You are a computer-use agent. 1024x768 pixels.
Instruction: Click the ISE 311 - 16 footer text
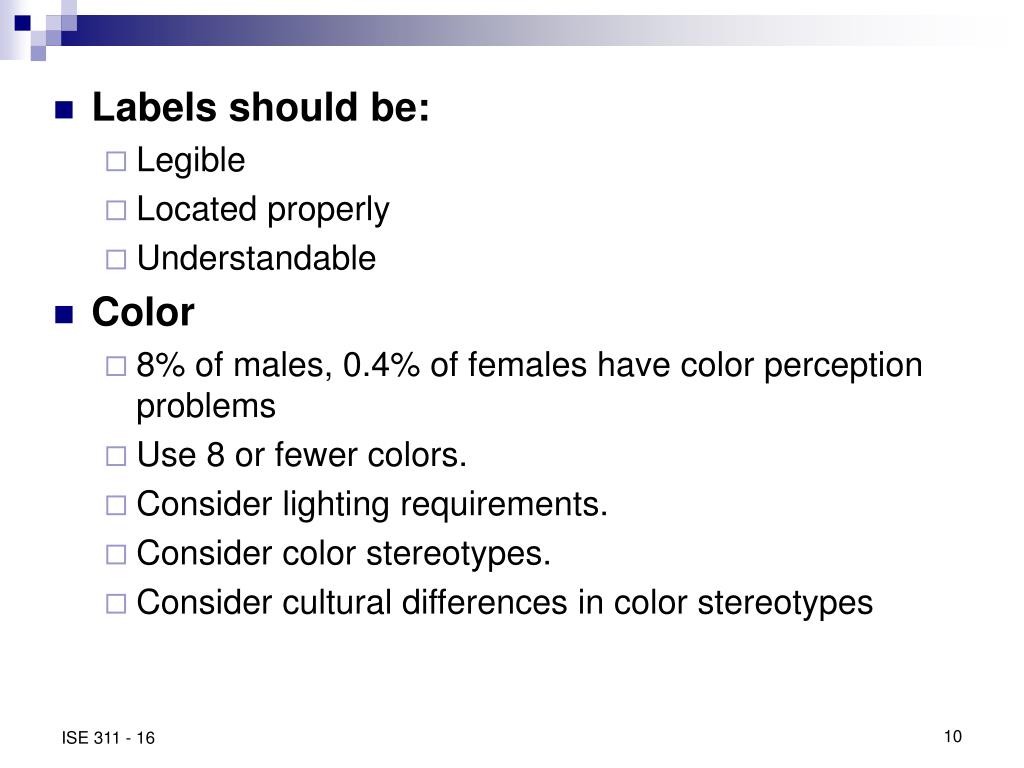108,738
